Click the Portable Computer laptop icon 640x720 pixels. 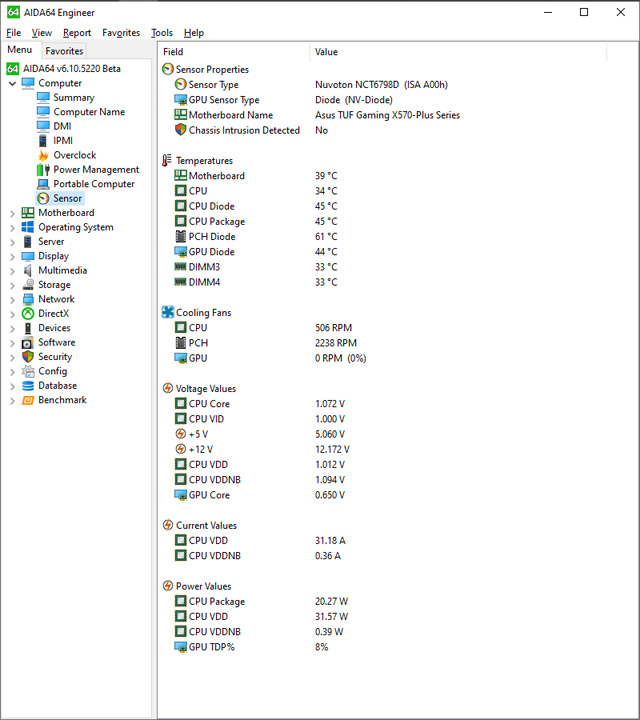43,184
